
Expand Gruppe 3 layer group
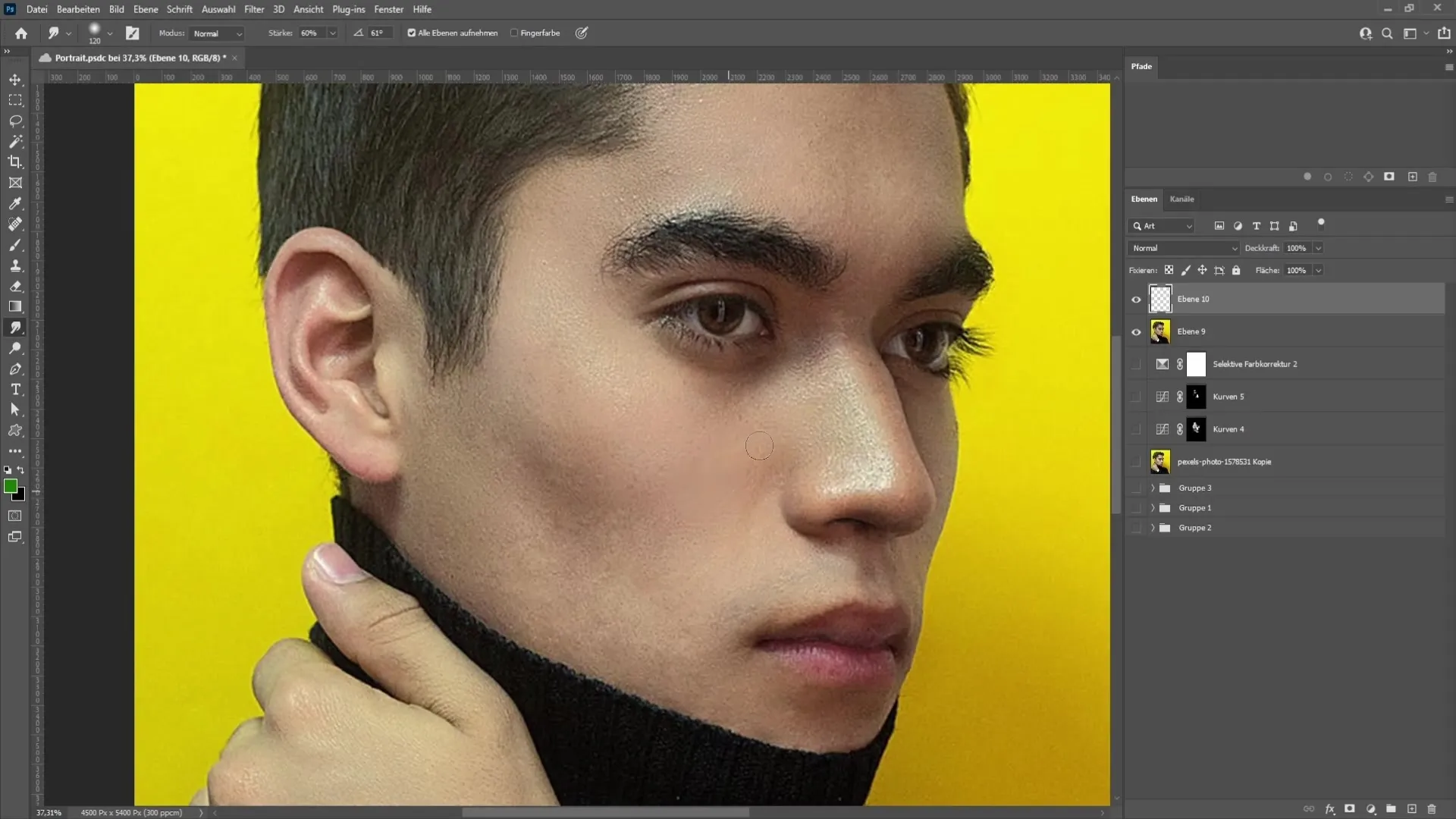1152,487
